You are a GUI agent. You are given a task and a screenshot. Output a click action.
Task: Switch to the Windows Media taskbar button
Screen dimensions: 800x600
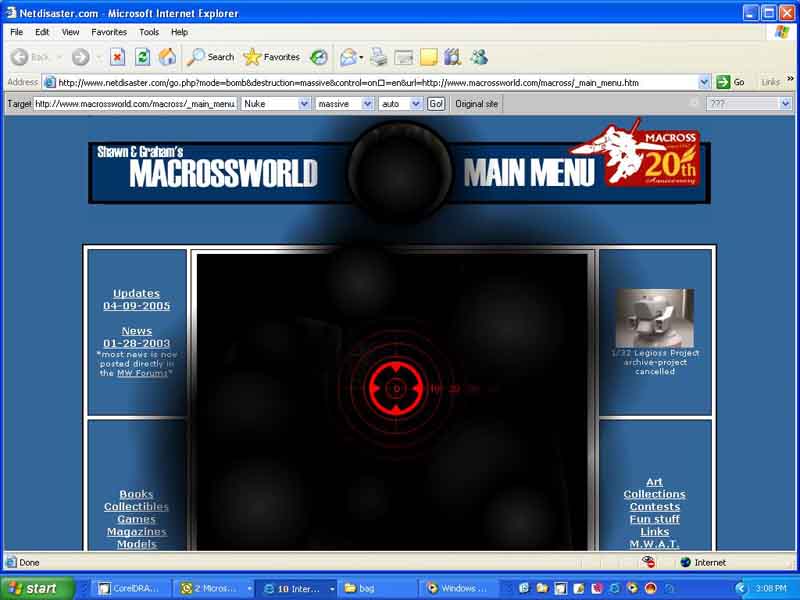pyautogui.click(x=461, y=588)
